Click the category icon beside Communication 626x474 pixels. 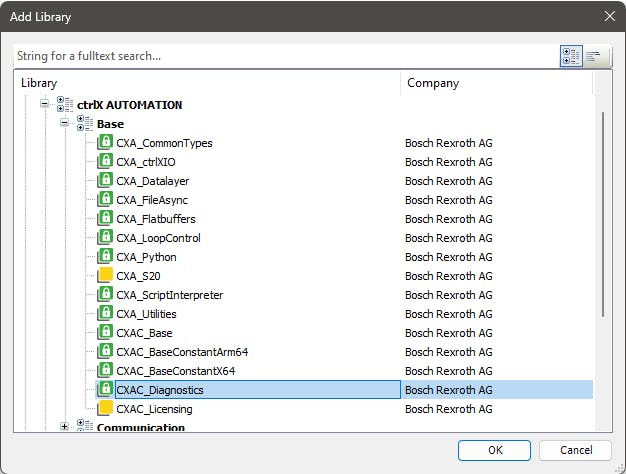pos(85,426)
